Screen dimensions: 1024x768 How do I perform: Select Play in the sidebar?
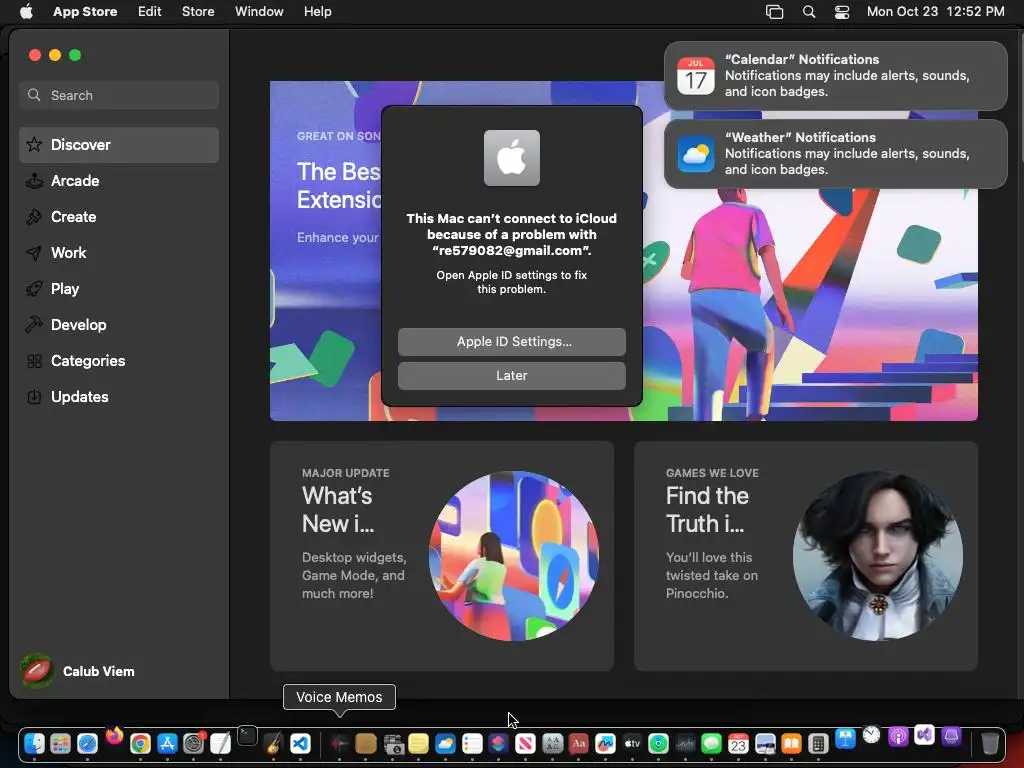[x=119, y=289]
